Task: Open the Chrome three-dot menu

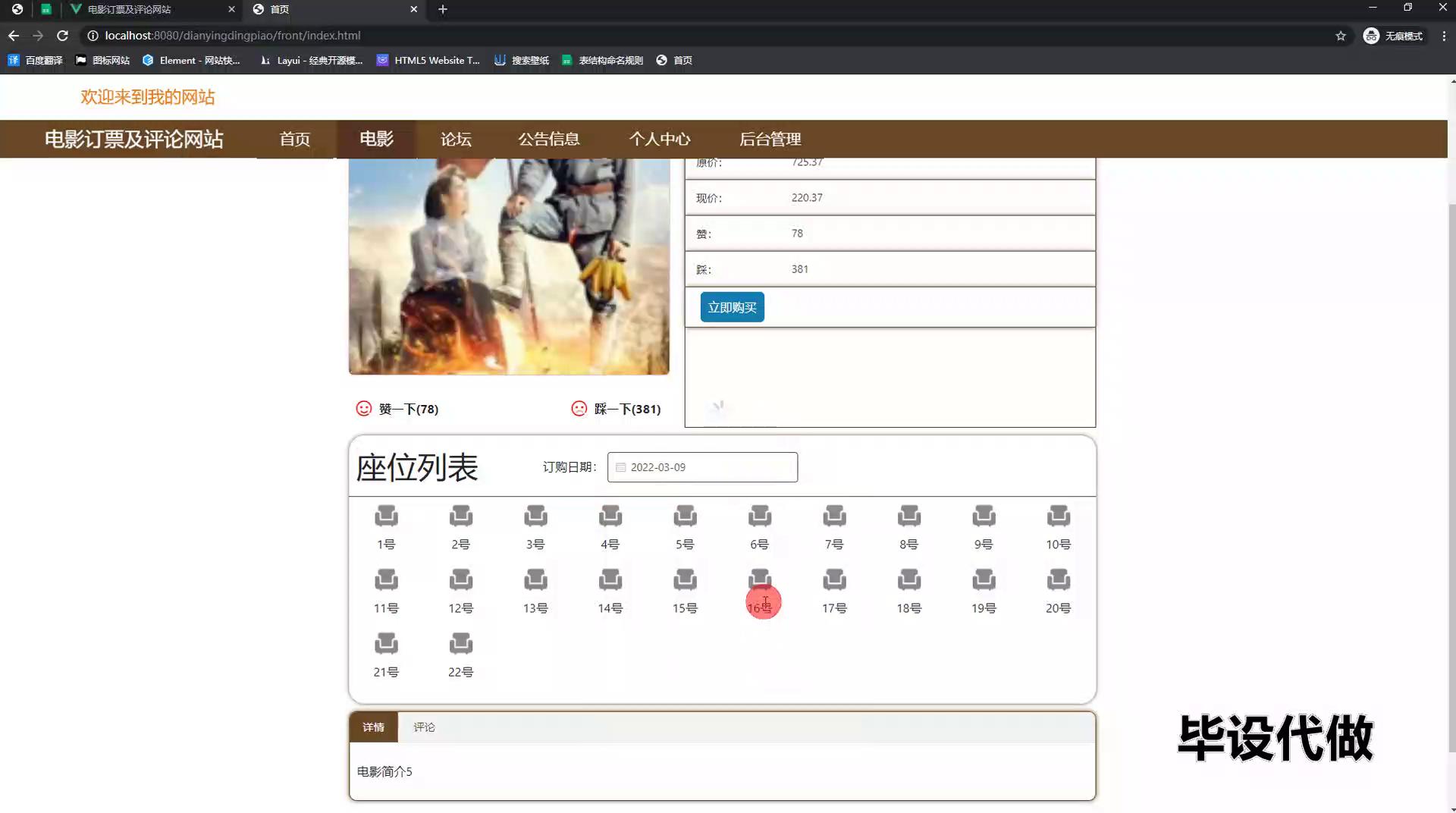Action: (x=1444, y=36)
